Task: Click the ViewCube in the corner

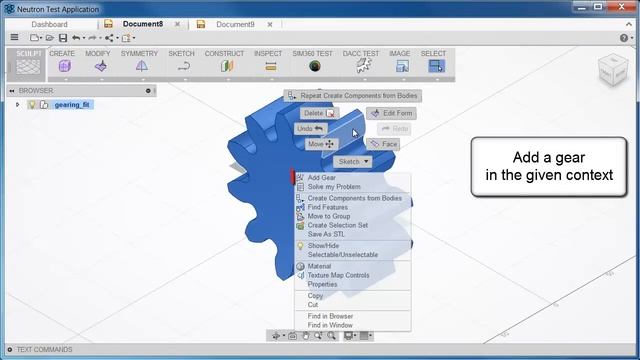Action: (x=613, y=70)
